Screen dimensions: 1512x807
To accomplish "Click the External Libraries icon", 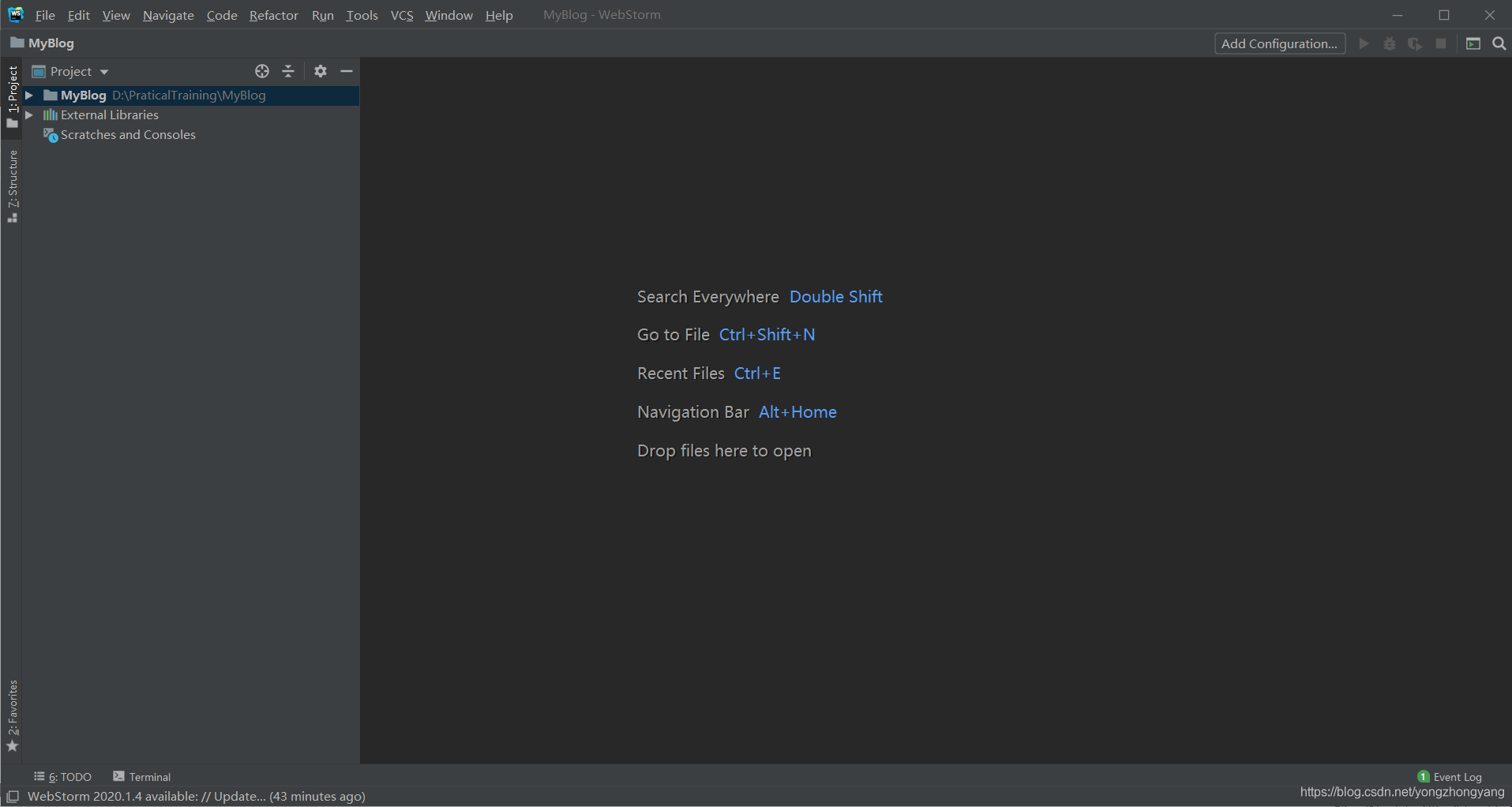I will [51, 114].
